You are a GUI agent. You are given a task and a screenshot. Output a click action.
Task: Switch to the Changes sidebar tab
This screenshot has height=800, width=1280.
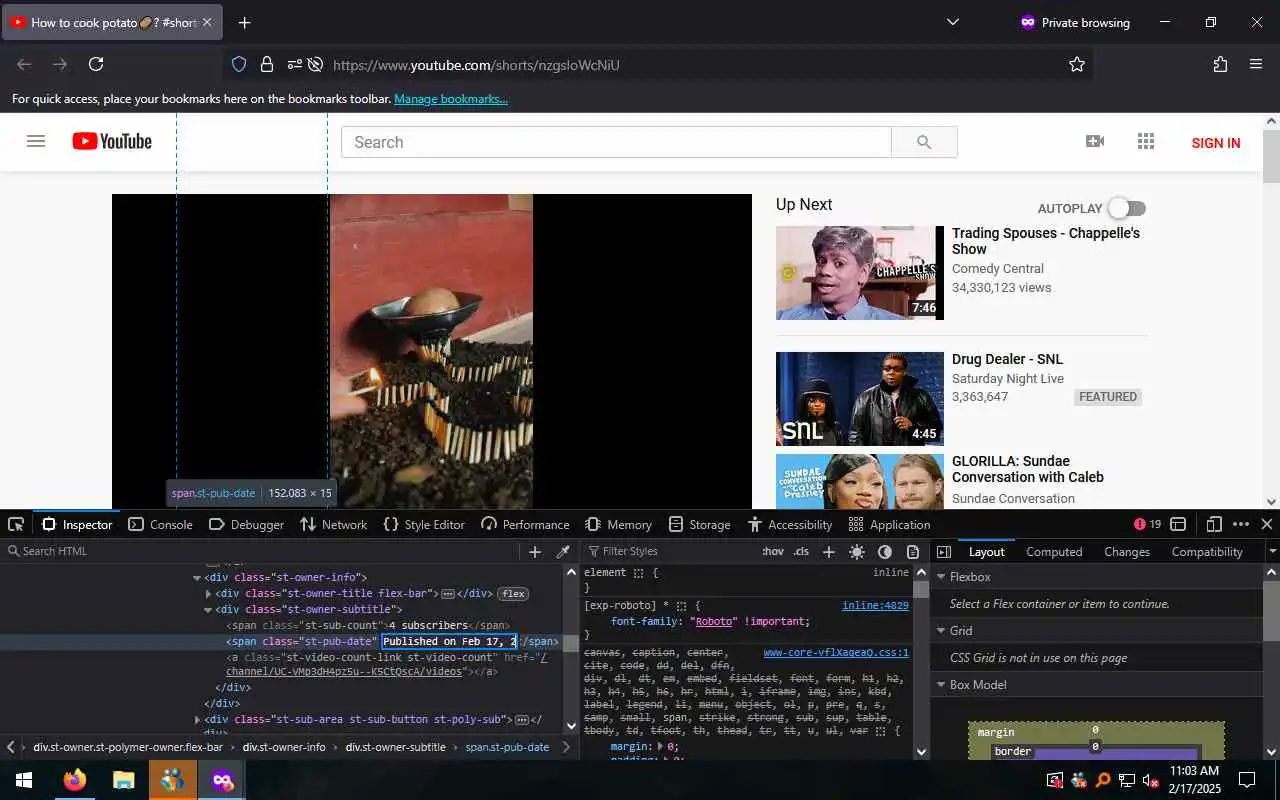(x=1127, y=551)
